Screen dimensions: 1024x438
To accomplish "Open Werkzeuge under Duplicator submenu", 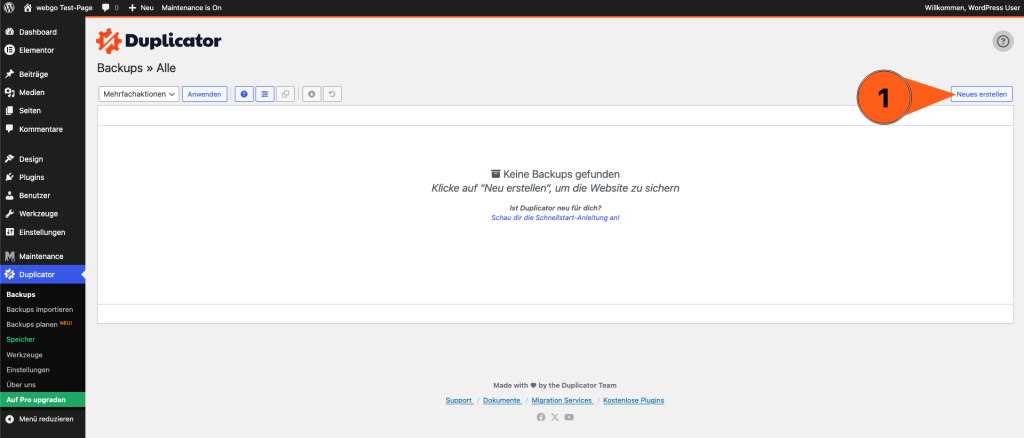I will click(x=25, y=355).
